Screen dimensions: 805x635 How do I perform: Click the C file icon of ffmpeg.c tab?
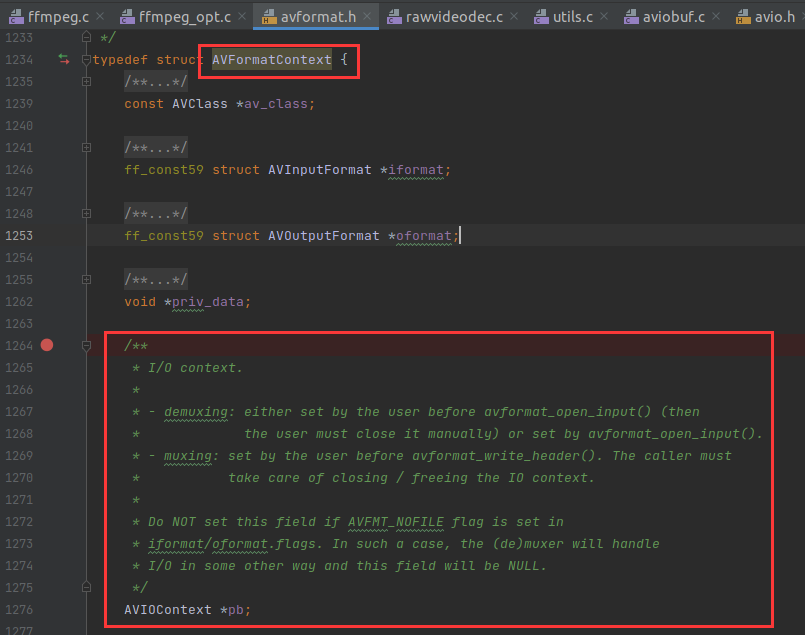[x=16, y=17]
